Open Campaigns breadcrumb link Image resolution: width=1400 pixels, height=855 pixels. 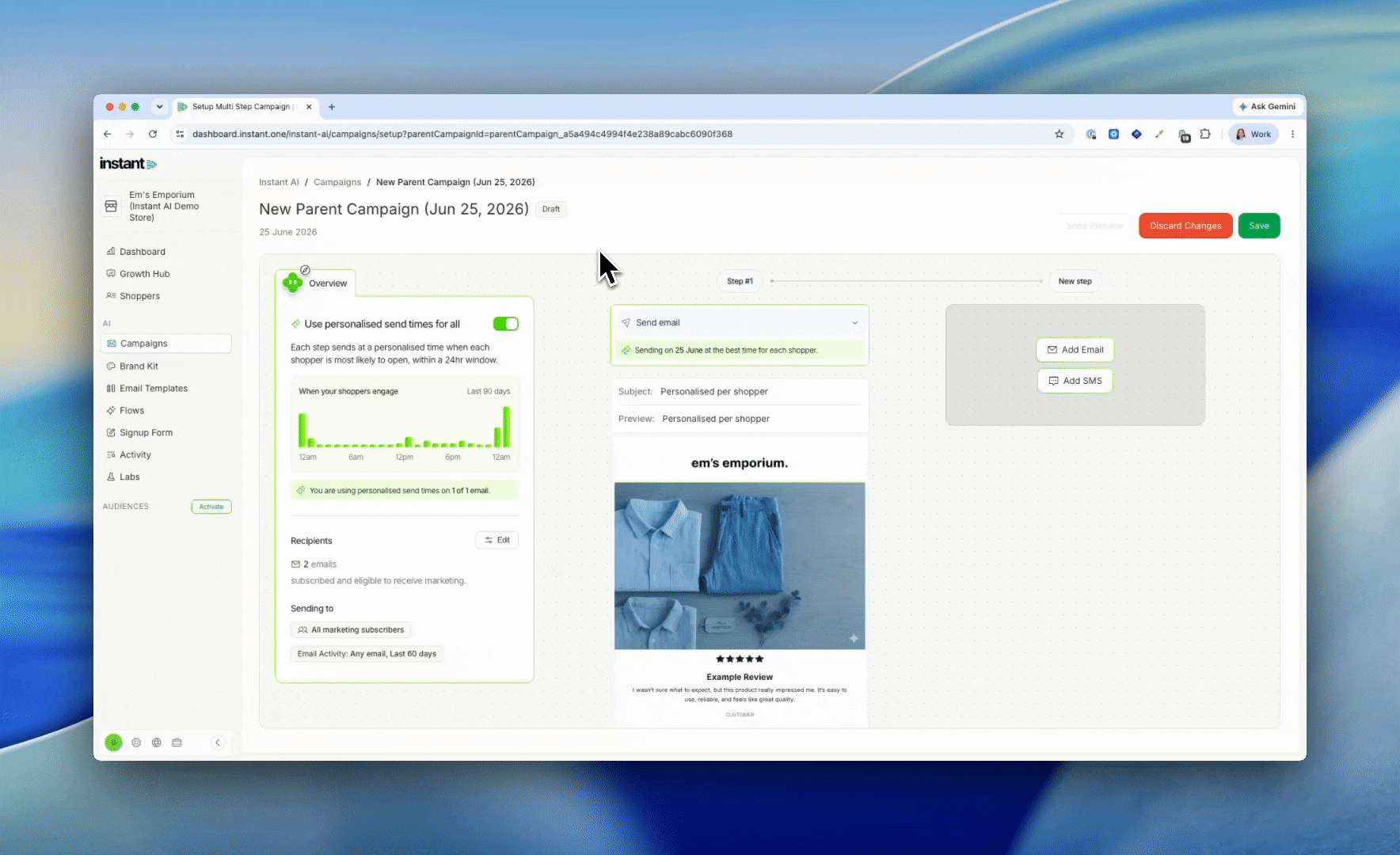tap(337, 182)
